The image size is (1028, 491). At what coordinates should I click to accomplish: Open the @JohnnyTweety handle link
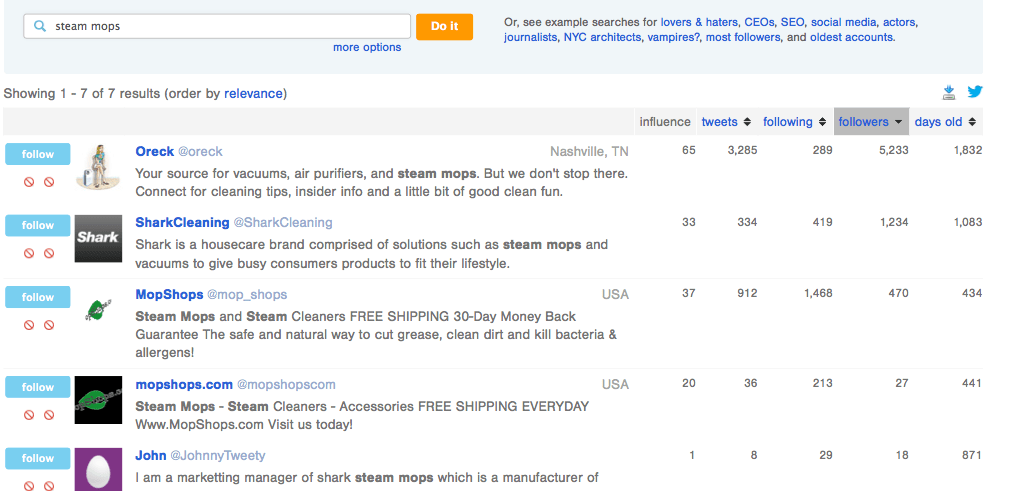[x=218, y=456]
